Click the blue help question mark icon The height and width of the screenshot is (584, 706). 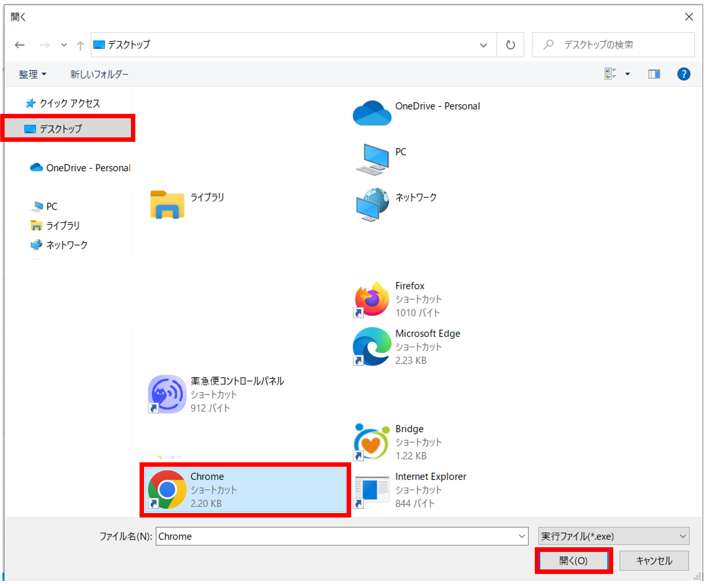click(684, 74)
